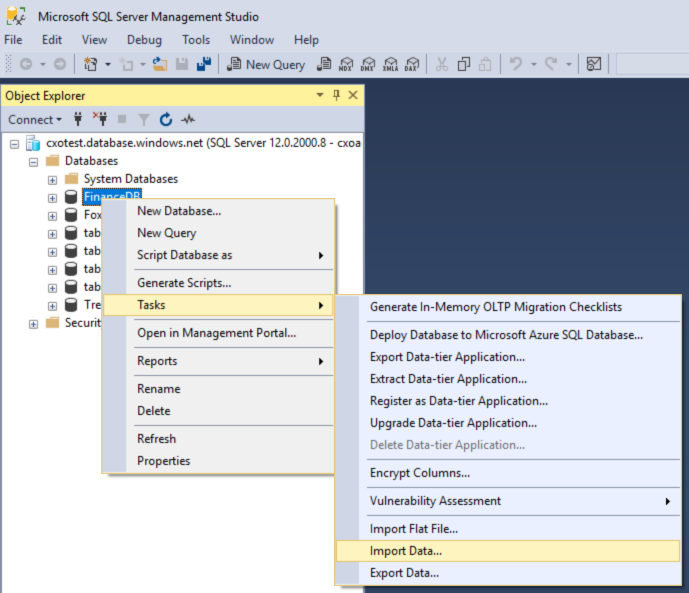Click the Connect Object Explorer plug icon
The image size is (689, 593).
[x=78, y=119]
